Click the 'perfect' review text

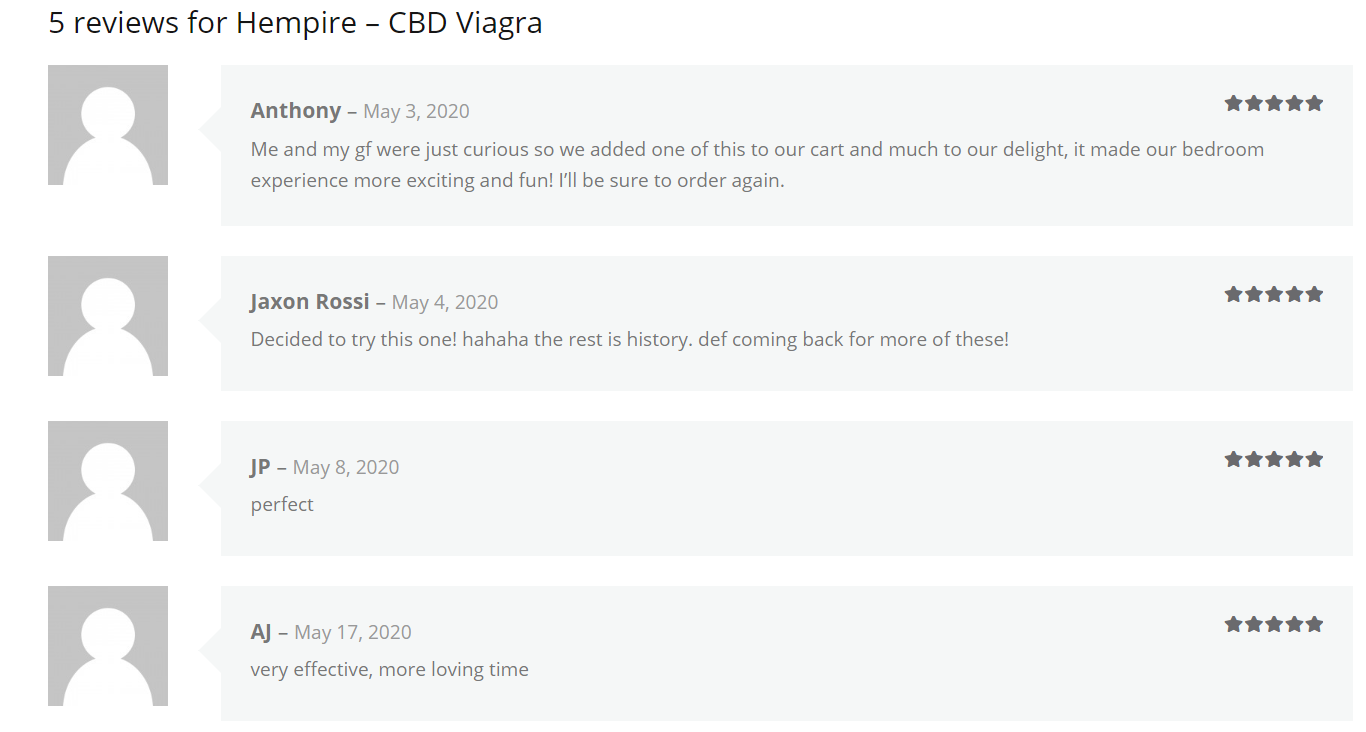point(282,504)
